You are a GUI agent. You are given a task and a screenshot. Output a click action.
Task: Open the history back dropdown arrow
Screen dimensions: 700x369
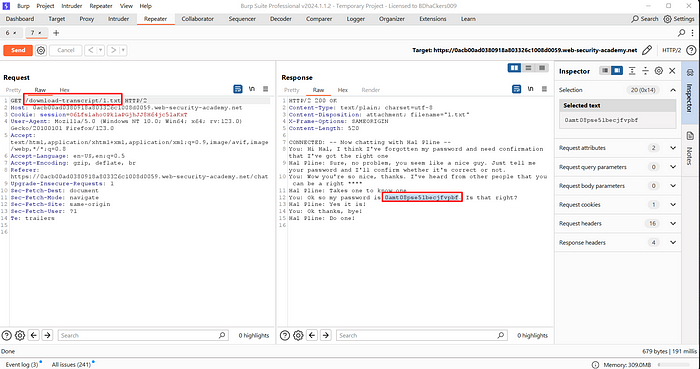(x=101, y=50)
